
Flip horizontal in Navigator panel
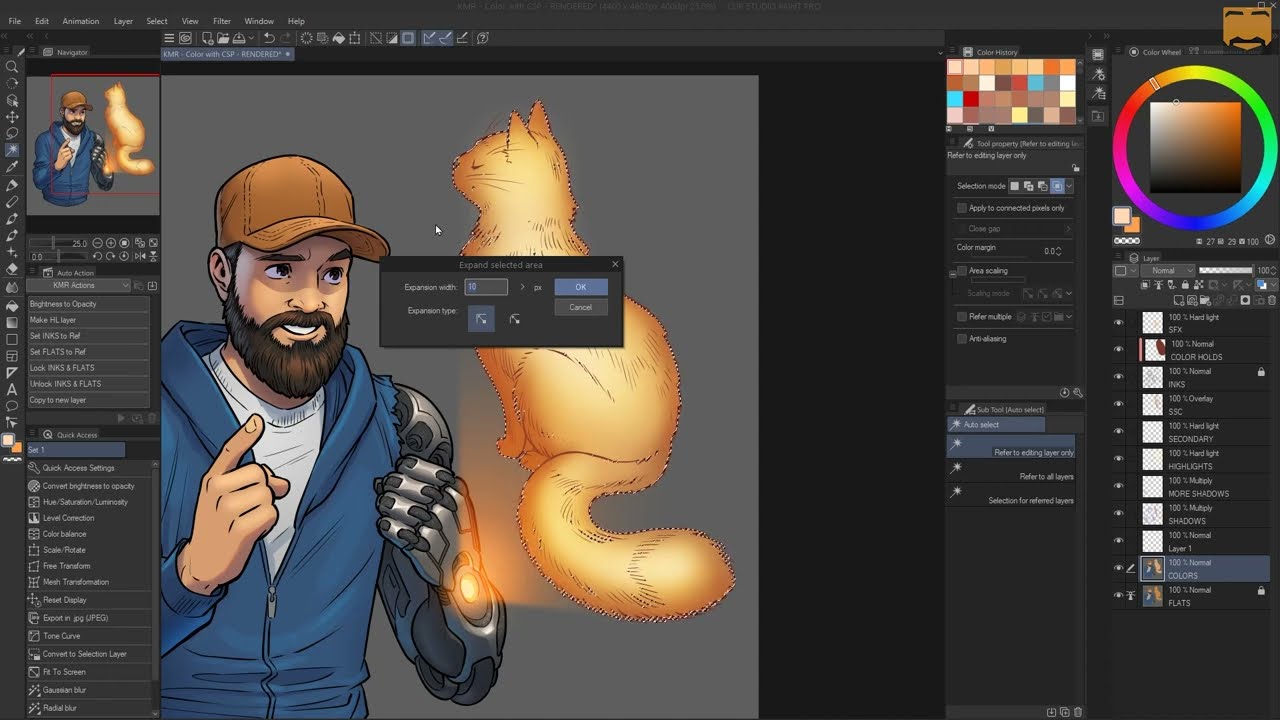[x=141, y=257]
